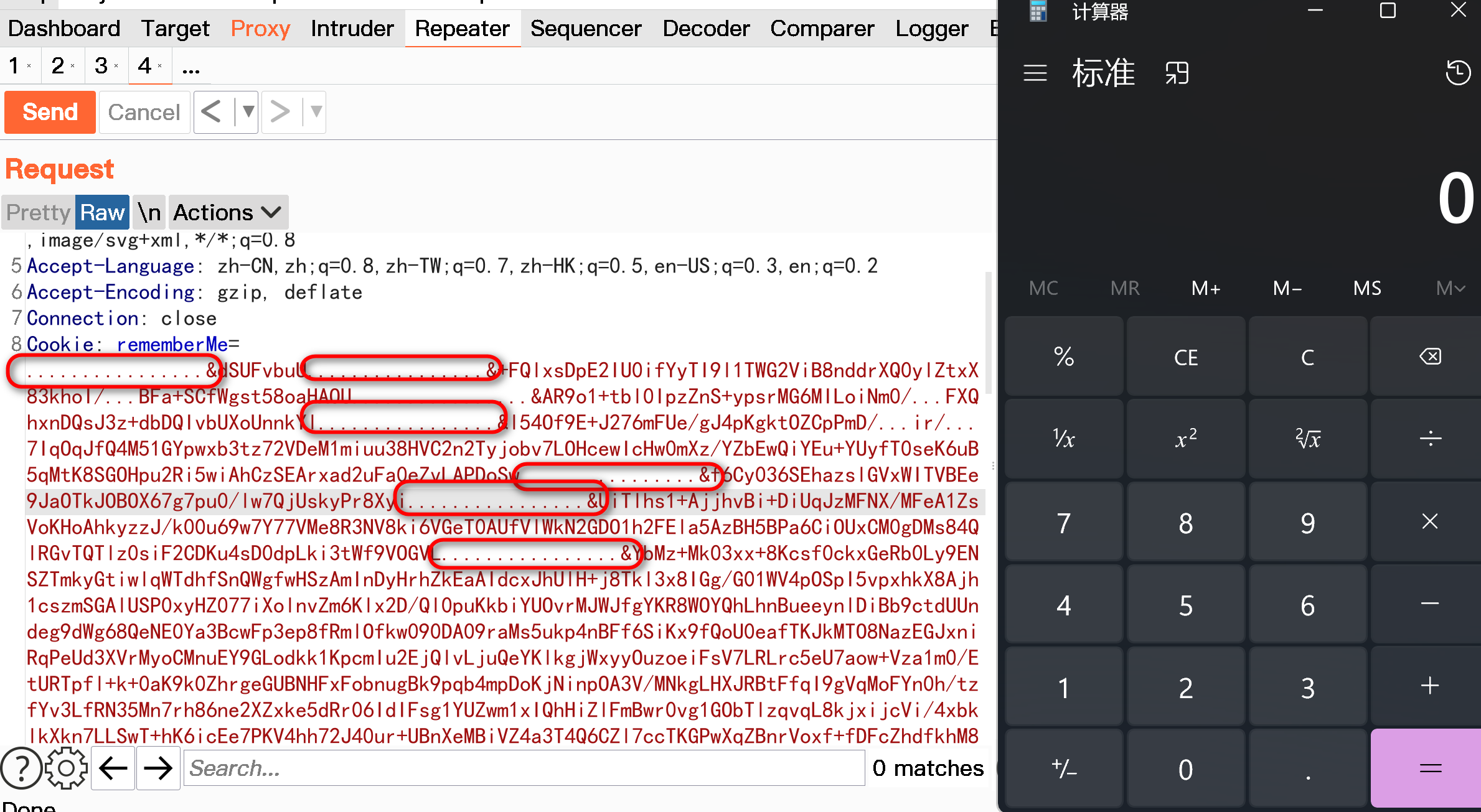
Task: Click the Connection: close header line
Action: [121, 318]
